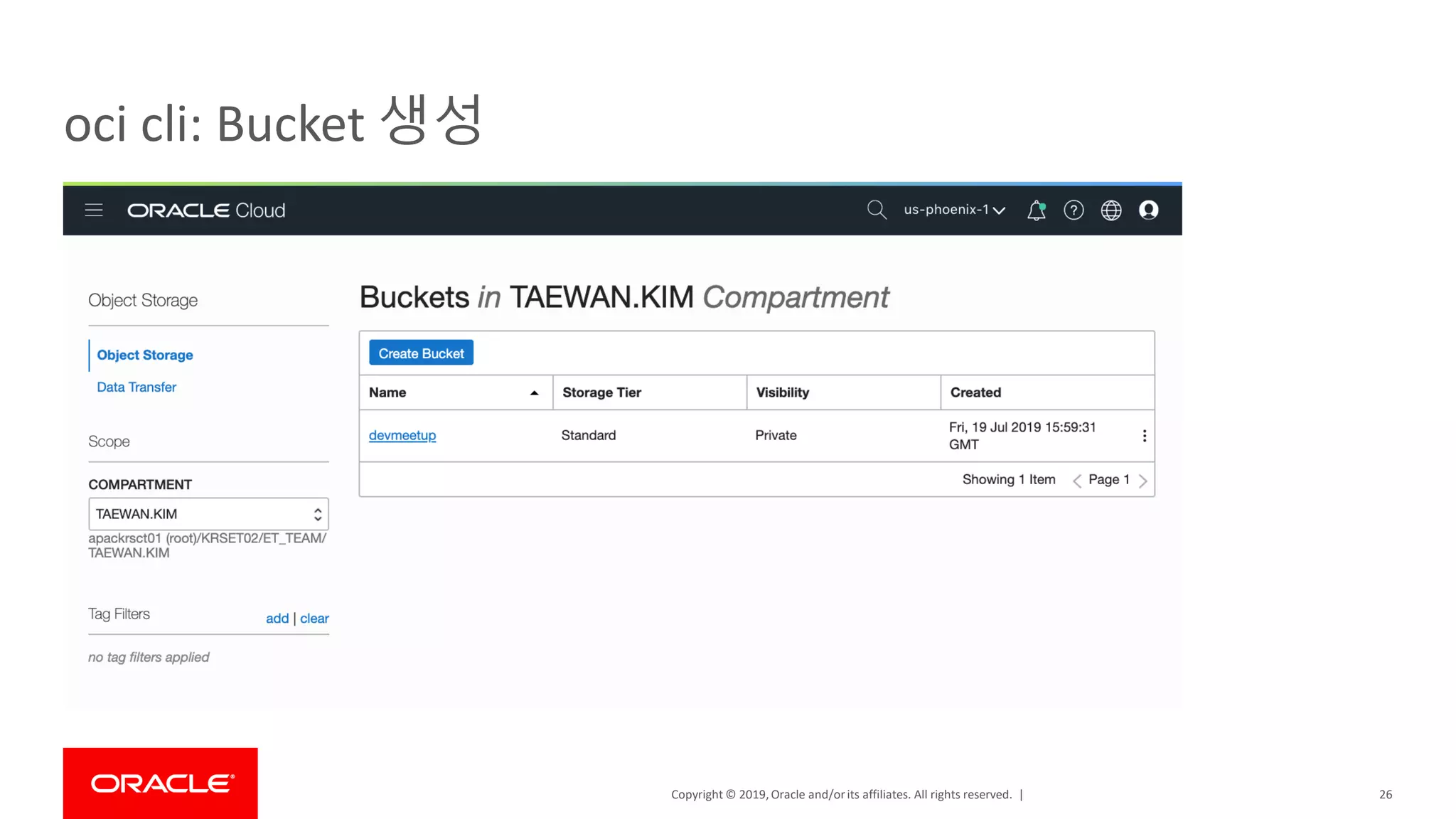Open the help question mark icon
Image resolution: width=1456 pixels, height=819 pixels.
pyautogui.click(x=1074, y=210)
